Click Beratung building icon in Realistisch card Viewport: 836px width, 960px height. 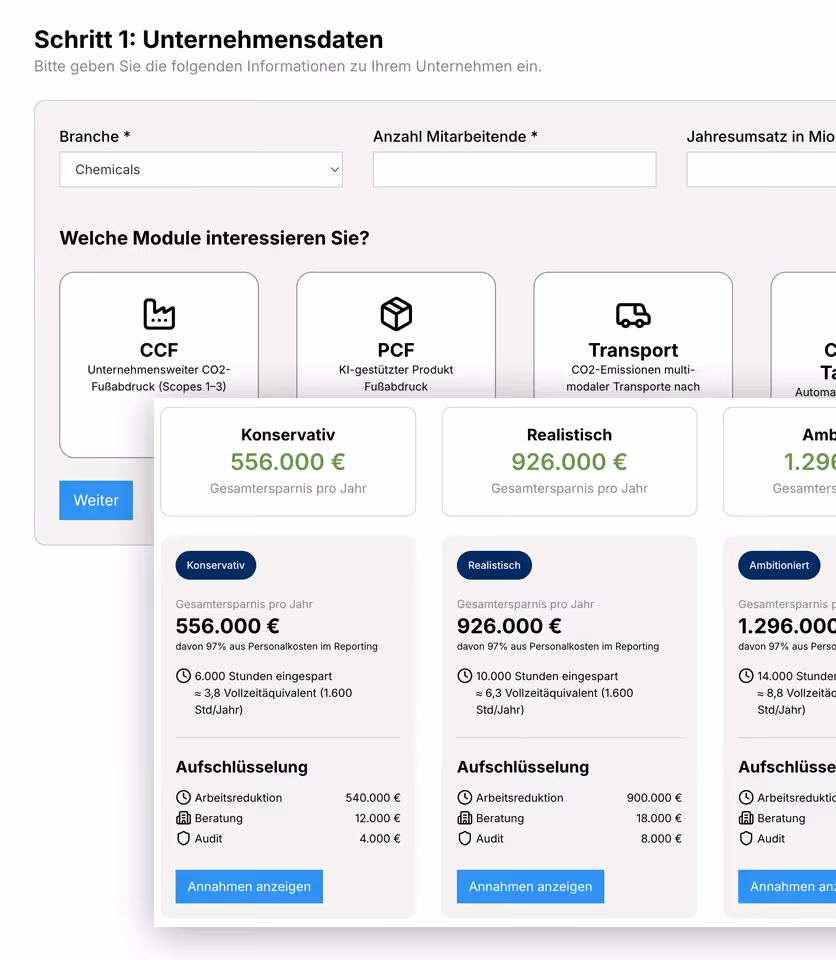click(x=465, y=818)
